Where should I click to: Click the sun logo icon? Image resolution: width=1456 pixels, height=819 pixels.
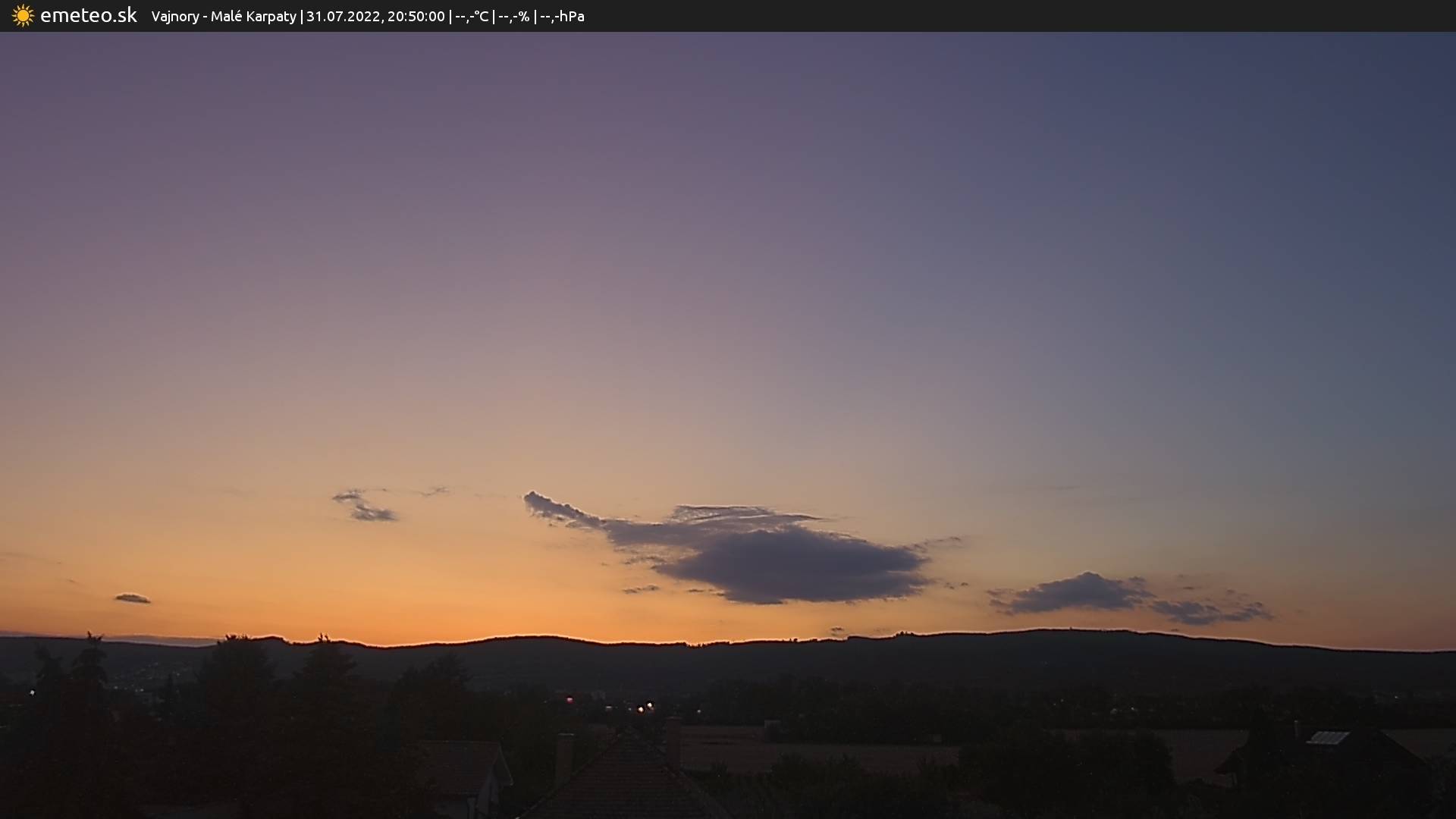[x=23, y=16]
